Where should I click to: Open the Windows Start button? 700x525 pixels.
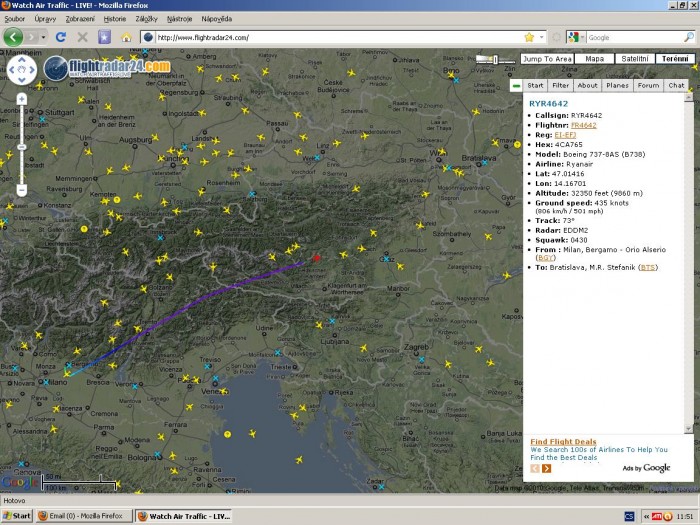17,516
